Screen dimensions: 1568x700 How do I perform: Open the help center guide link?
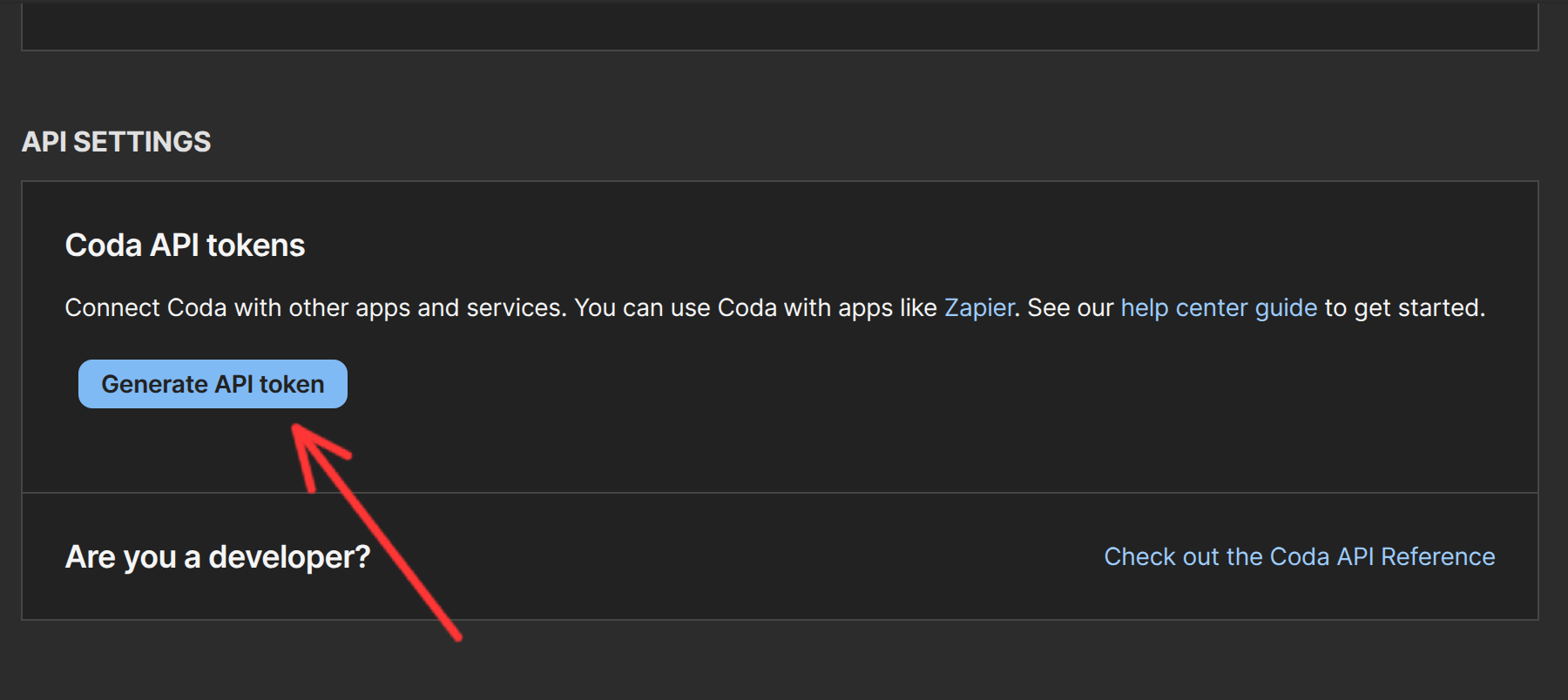[1219, 308]
